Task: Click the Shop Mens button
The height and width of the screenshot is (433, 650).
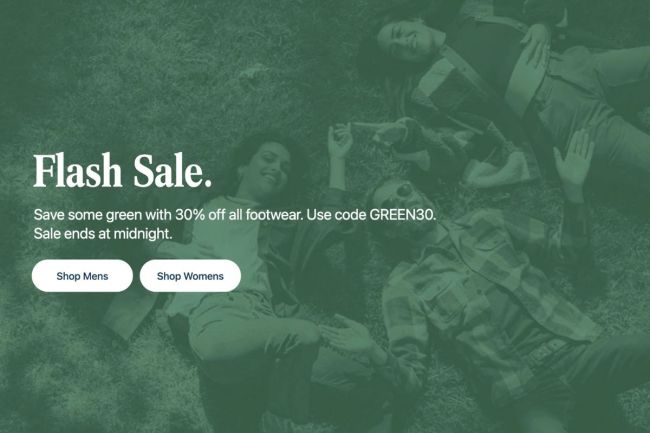Action: tap(82, 276)
